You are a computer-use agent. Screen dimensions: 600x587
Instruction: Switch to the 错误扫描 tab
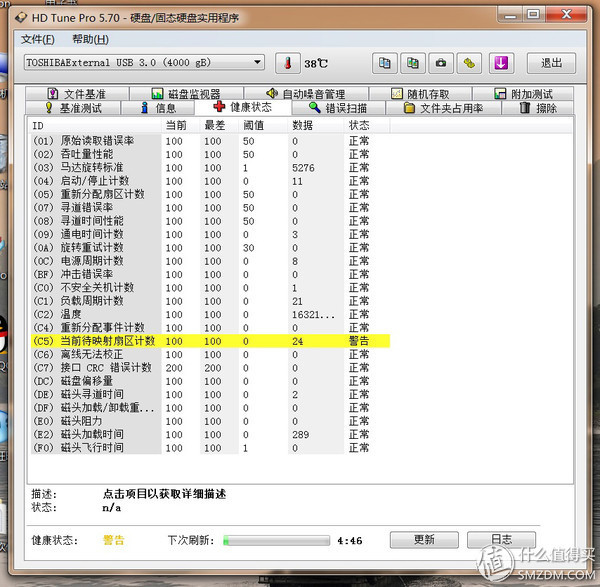point(338,108)
